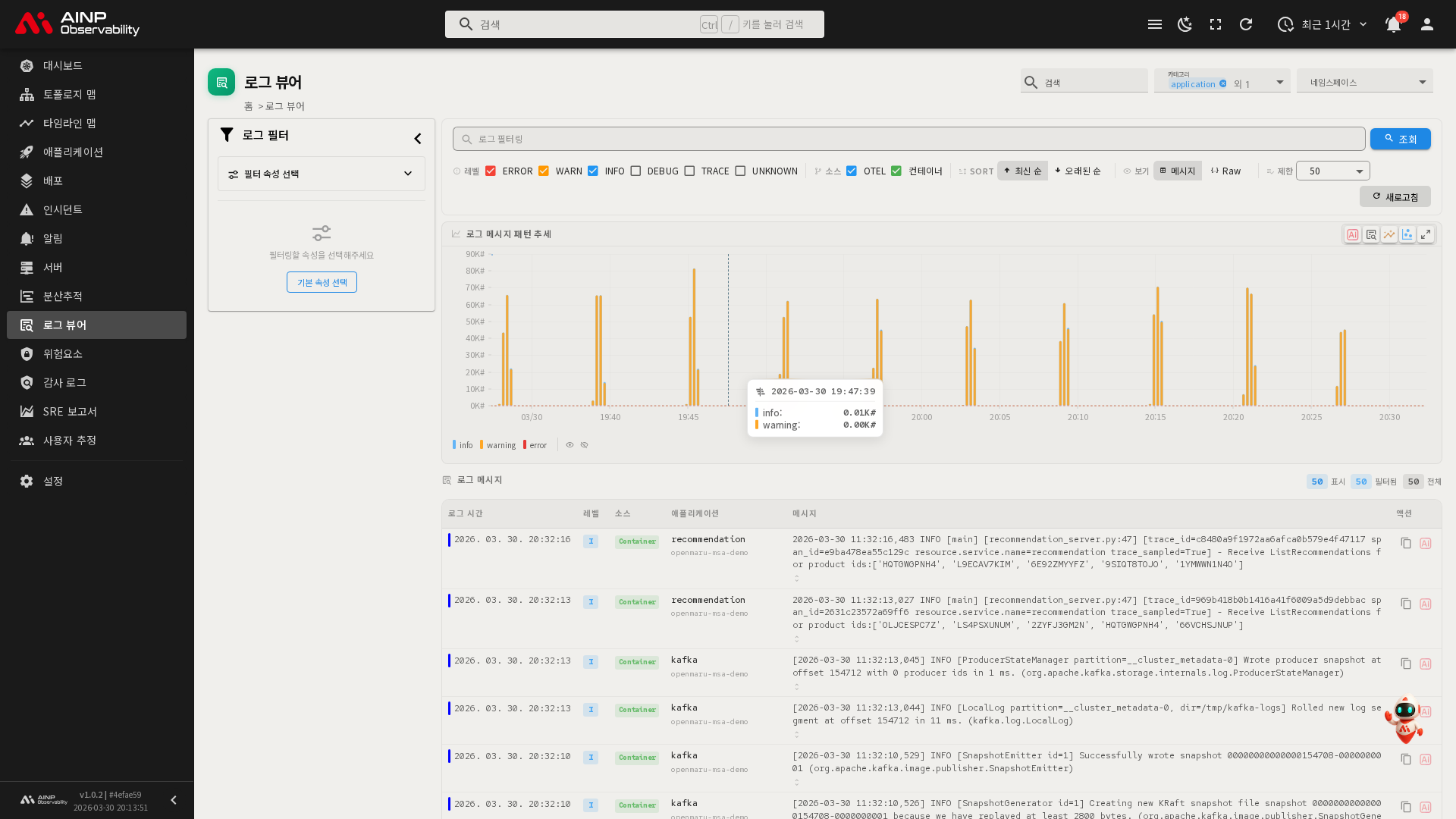Click 기본 속성 선택 button
1456x819 pixels.
click(322, 283)
